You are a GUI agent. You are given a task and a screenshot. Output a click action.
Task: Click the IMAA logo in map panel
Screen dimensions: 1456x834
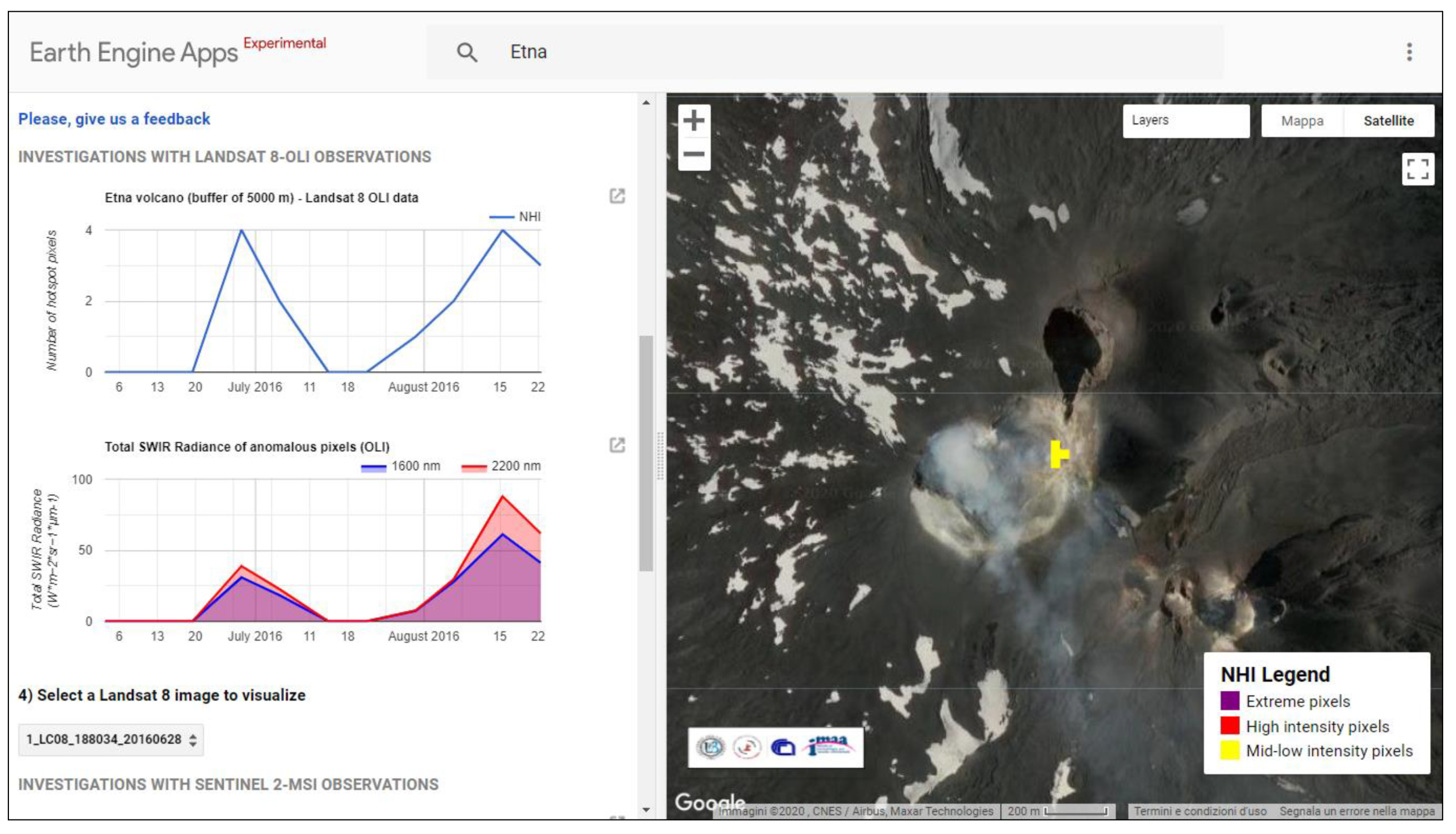[x=830, y=747]
